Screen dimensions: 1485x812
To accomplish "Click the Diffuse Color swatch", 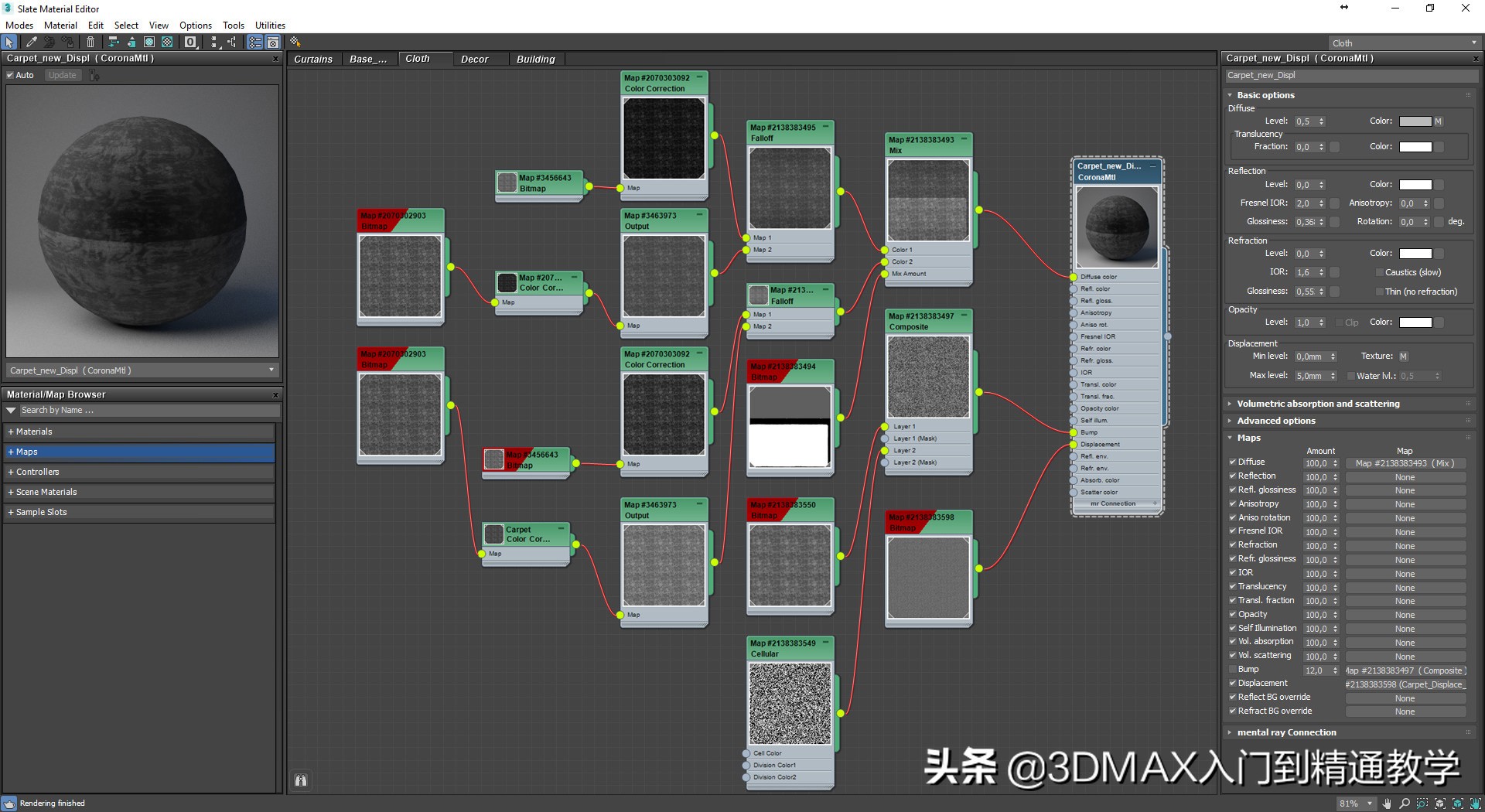I will coord(1416,121).
